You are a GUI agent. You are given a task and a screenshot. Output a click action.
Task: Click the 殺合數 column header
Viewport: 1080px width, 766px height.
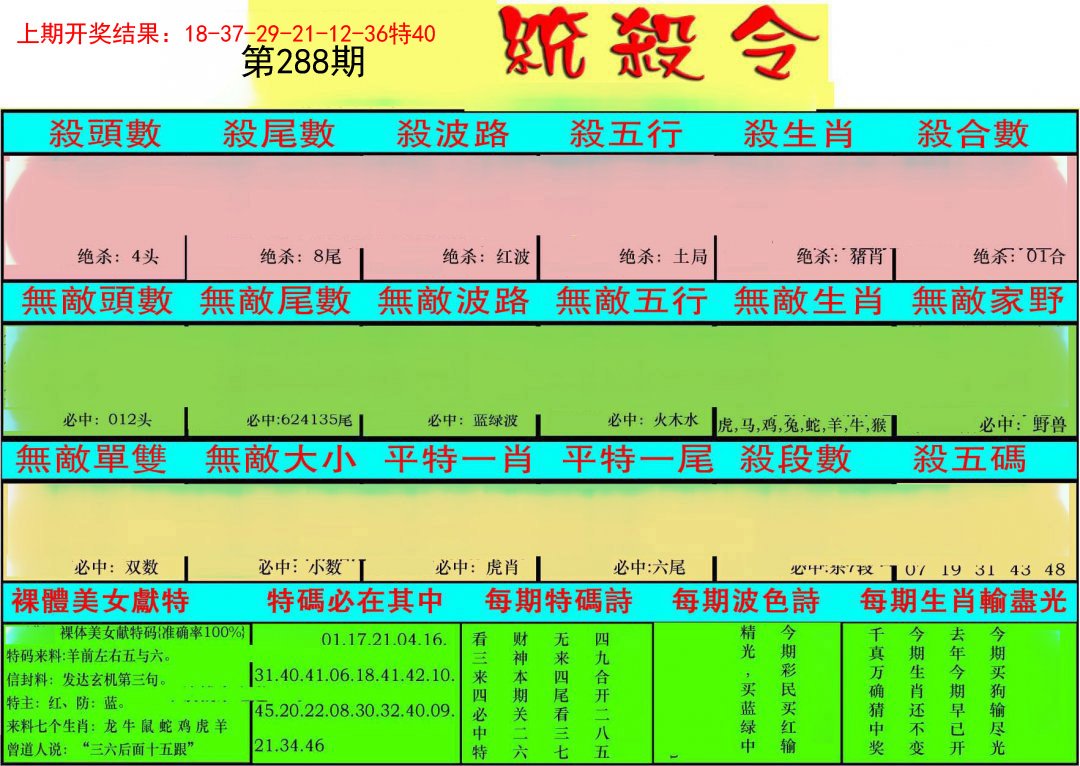(972, 133)
